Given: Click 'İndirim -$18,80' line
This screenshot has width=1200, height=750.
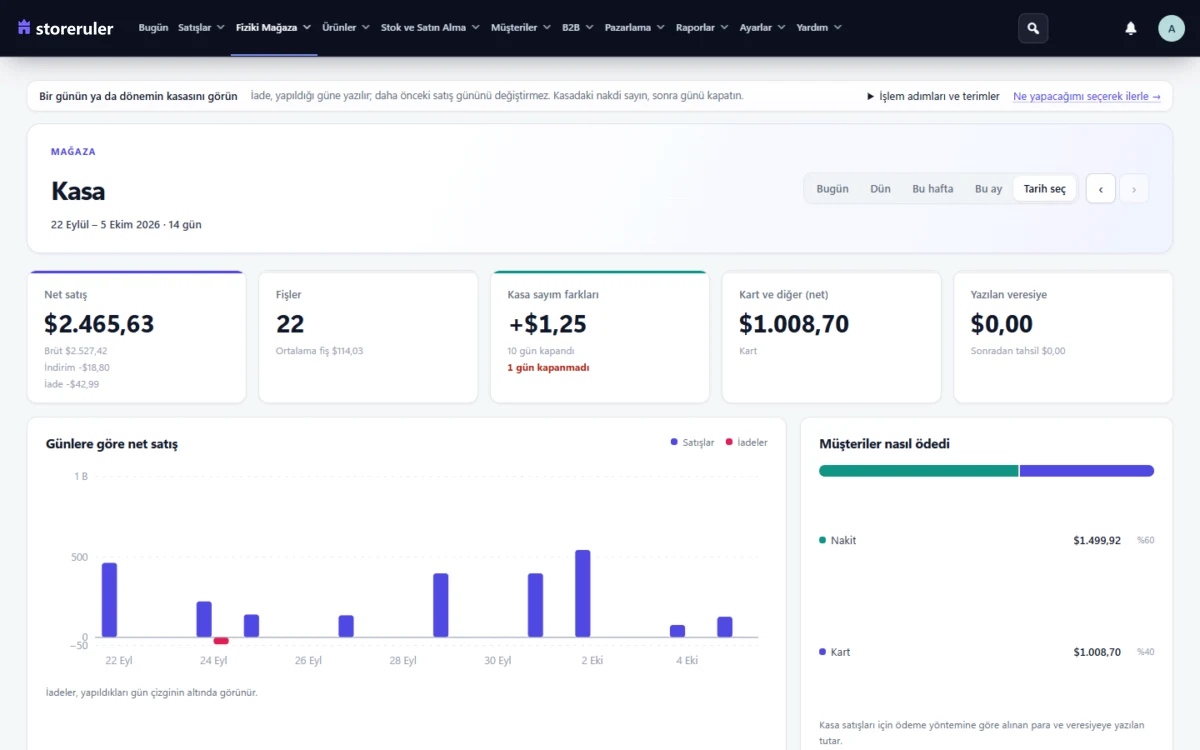Looking at the screenshot, I should [77, 368].
